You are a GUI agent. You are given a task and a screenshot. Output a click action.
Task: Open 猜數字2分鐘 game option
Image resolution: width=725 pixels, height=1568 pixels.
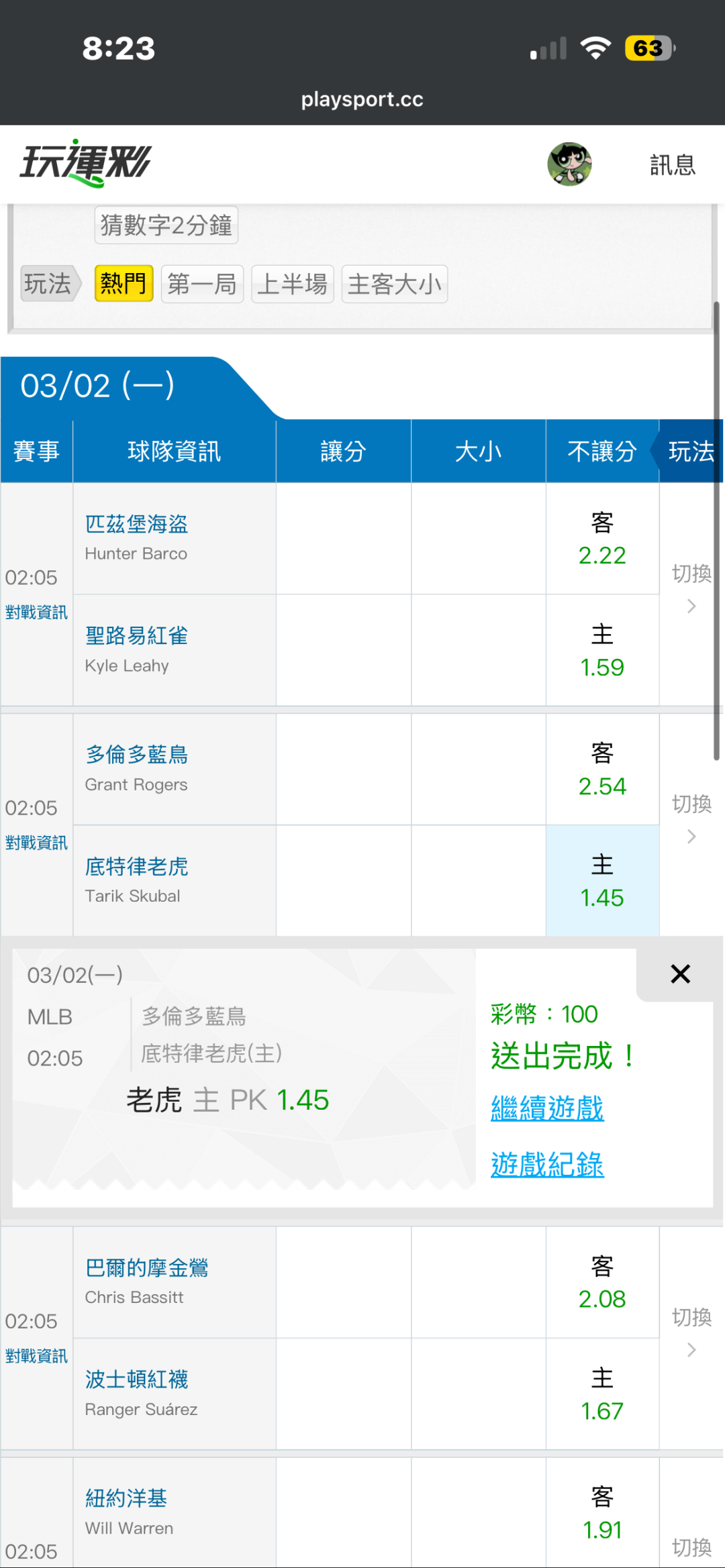tap(166, 225)
